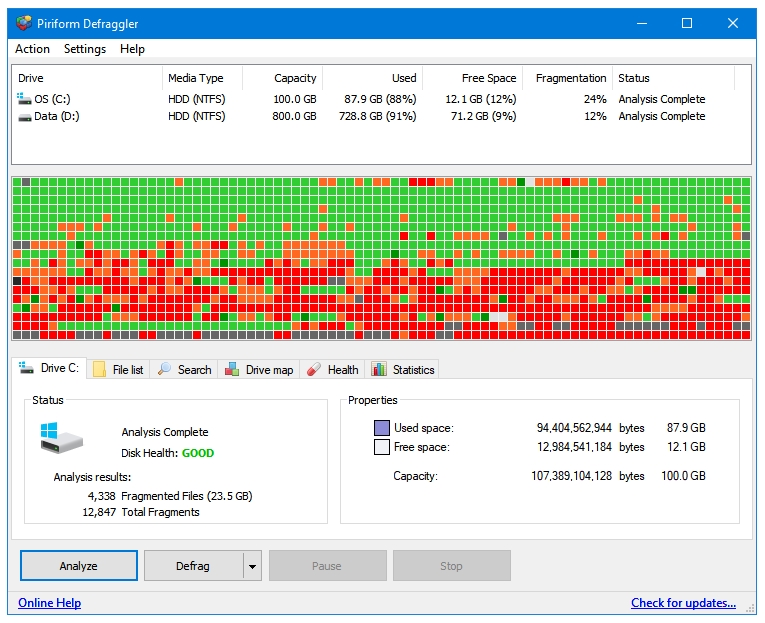Click the OS (C:) drive icon
765x623 pixels.
(24, 99)
